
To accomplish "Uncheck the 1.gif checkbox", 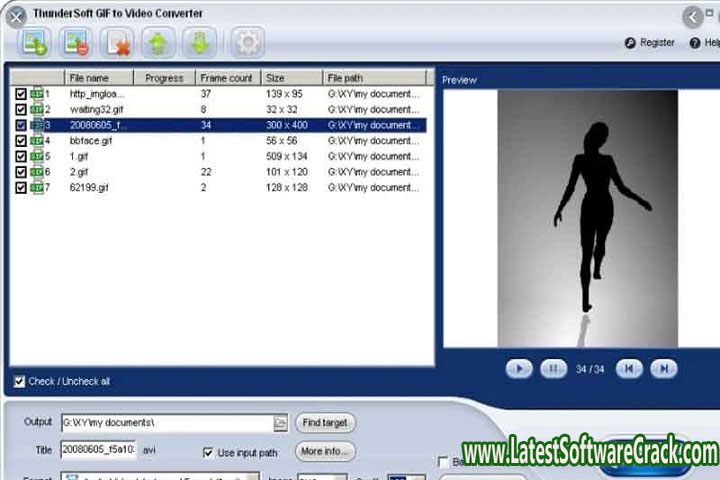I will coord(21,157).
